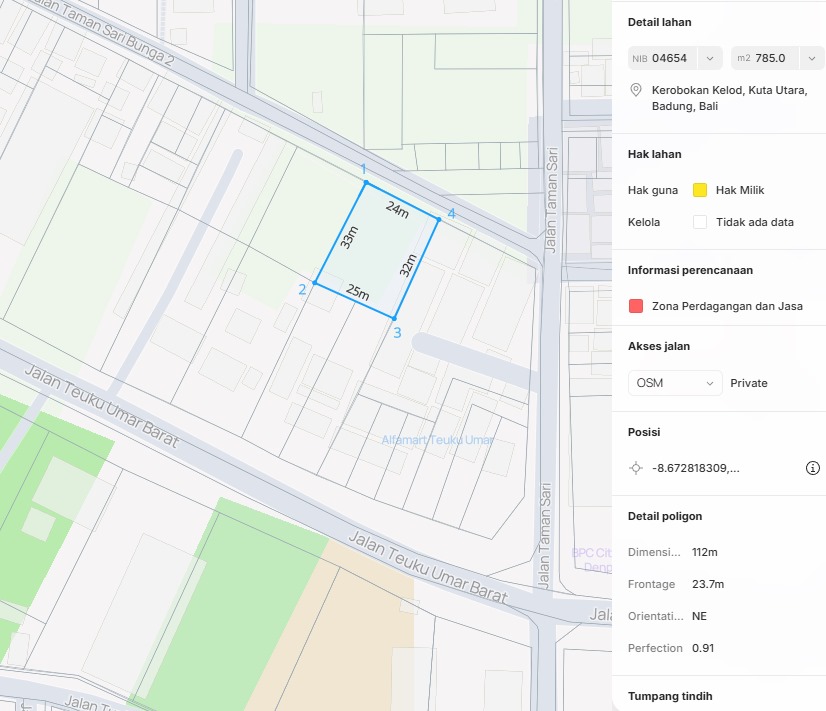Click the 33m edge label on parcel
Screen dimensions: 826x711
tap(348, 237)
